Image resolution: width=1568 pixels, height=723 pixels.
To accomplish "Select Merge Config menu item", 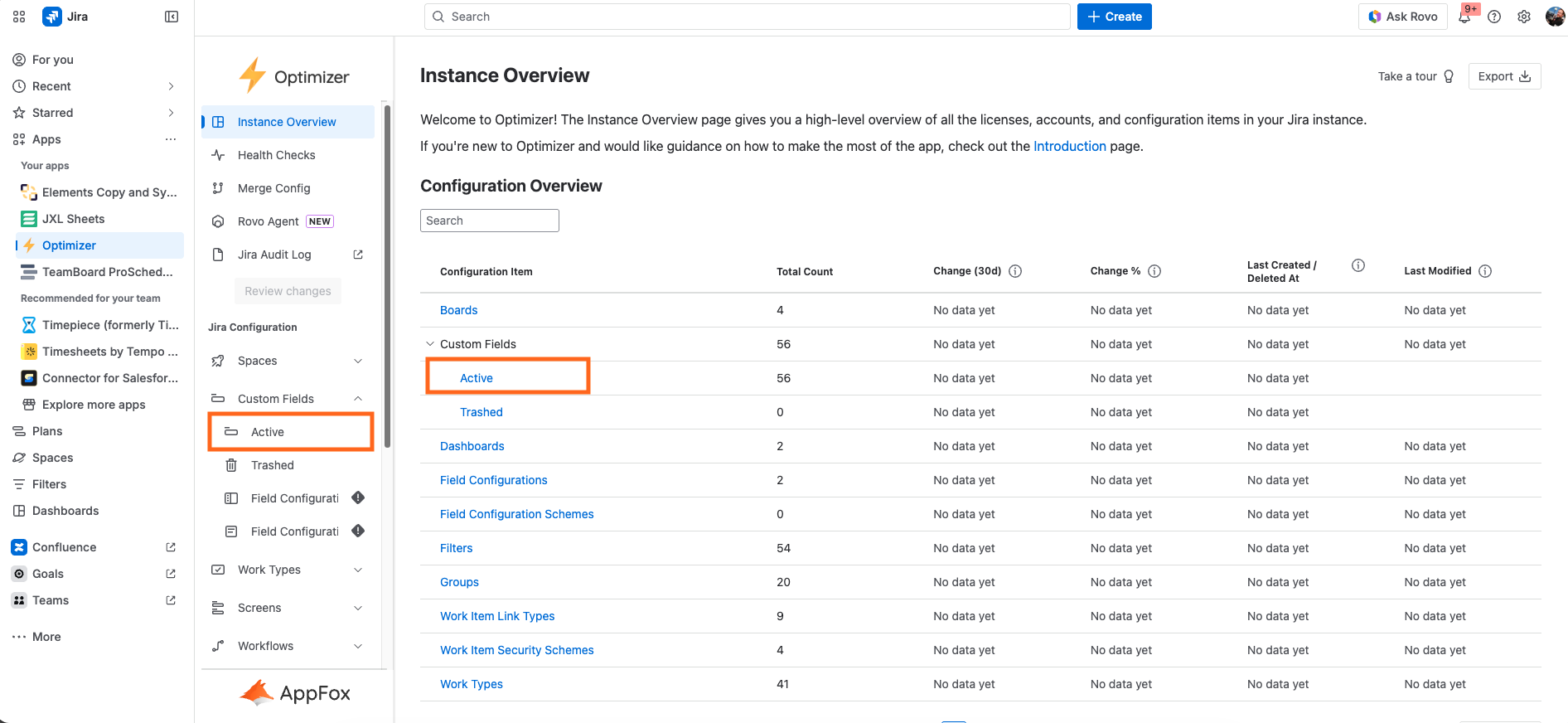I will (273, 188).
